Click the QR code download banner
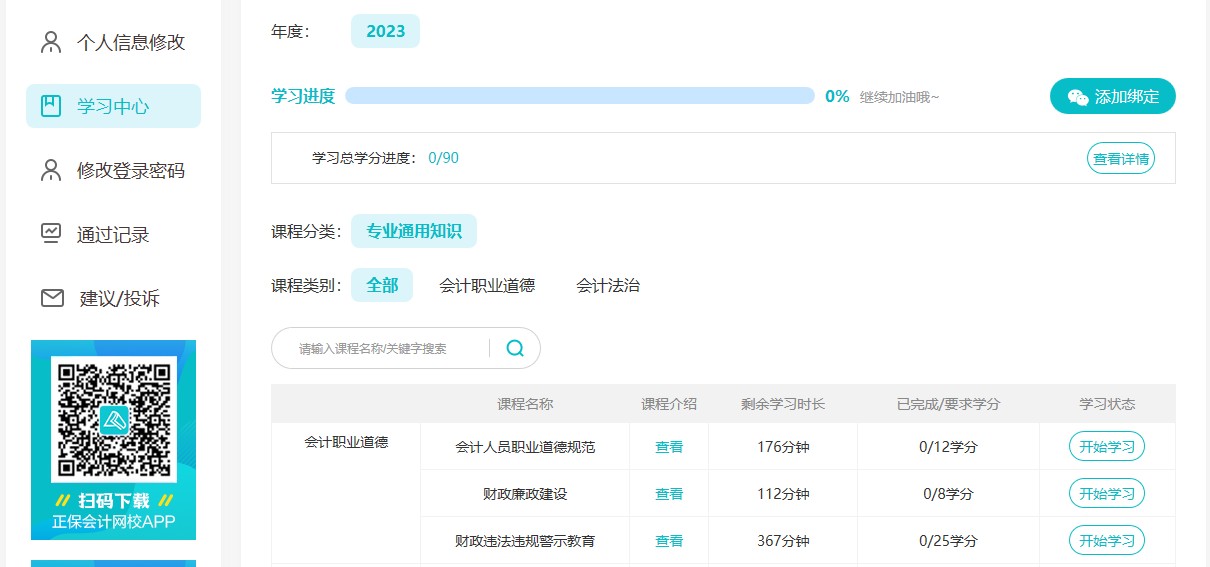 [x=113, y=440]
